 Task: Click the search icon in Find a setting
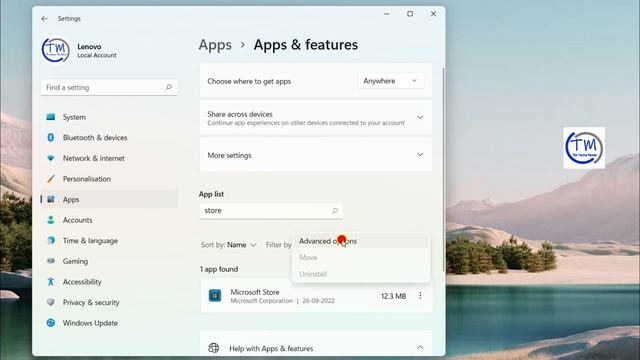(169, 87)
